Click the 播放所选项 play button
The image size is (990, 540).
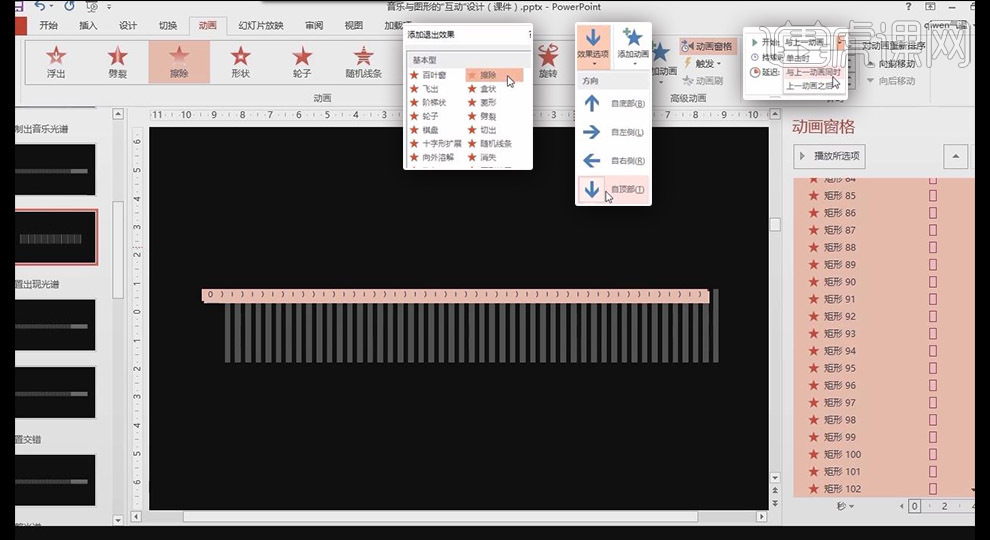click(829, 156)
